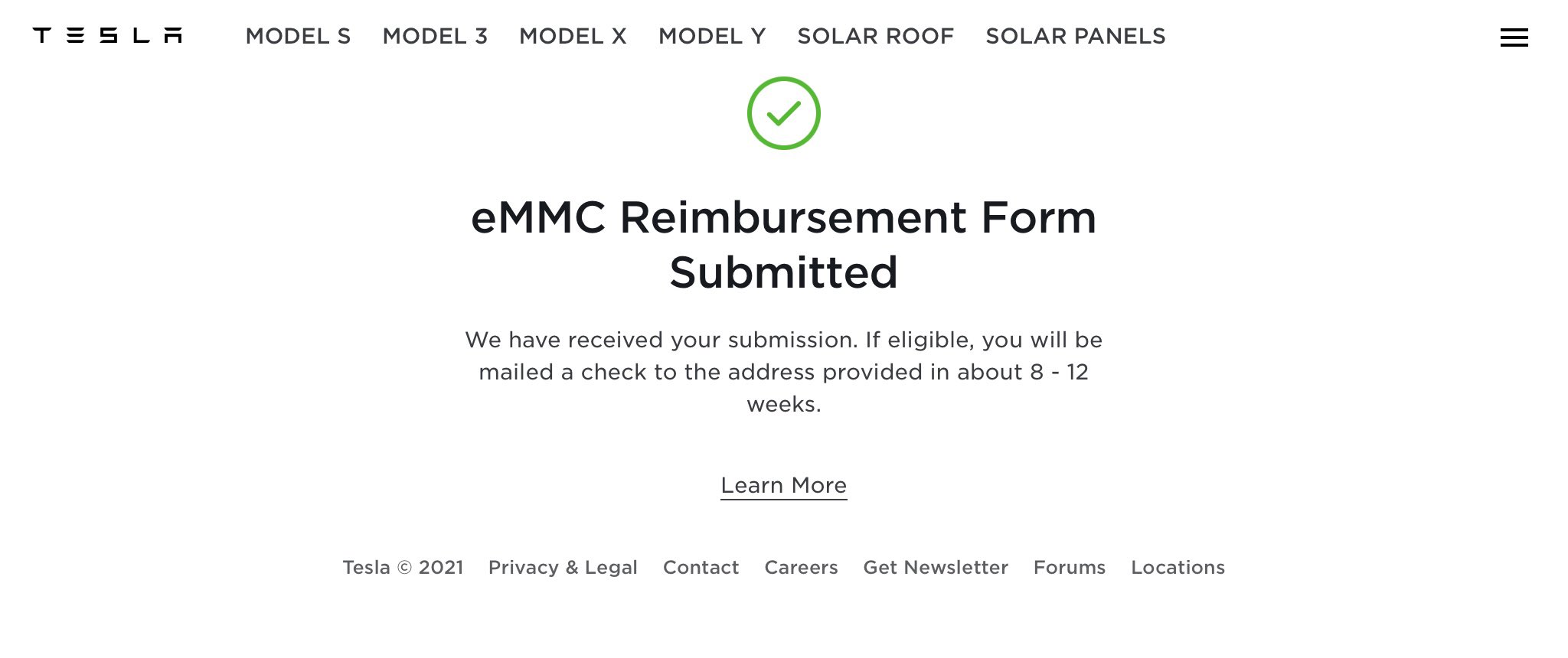The height and width of the screenshot is (658, 1568).
Task: Click Get Newsletter in the footer
Action: [x=936, y=567]
